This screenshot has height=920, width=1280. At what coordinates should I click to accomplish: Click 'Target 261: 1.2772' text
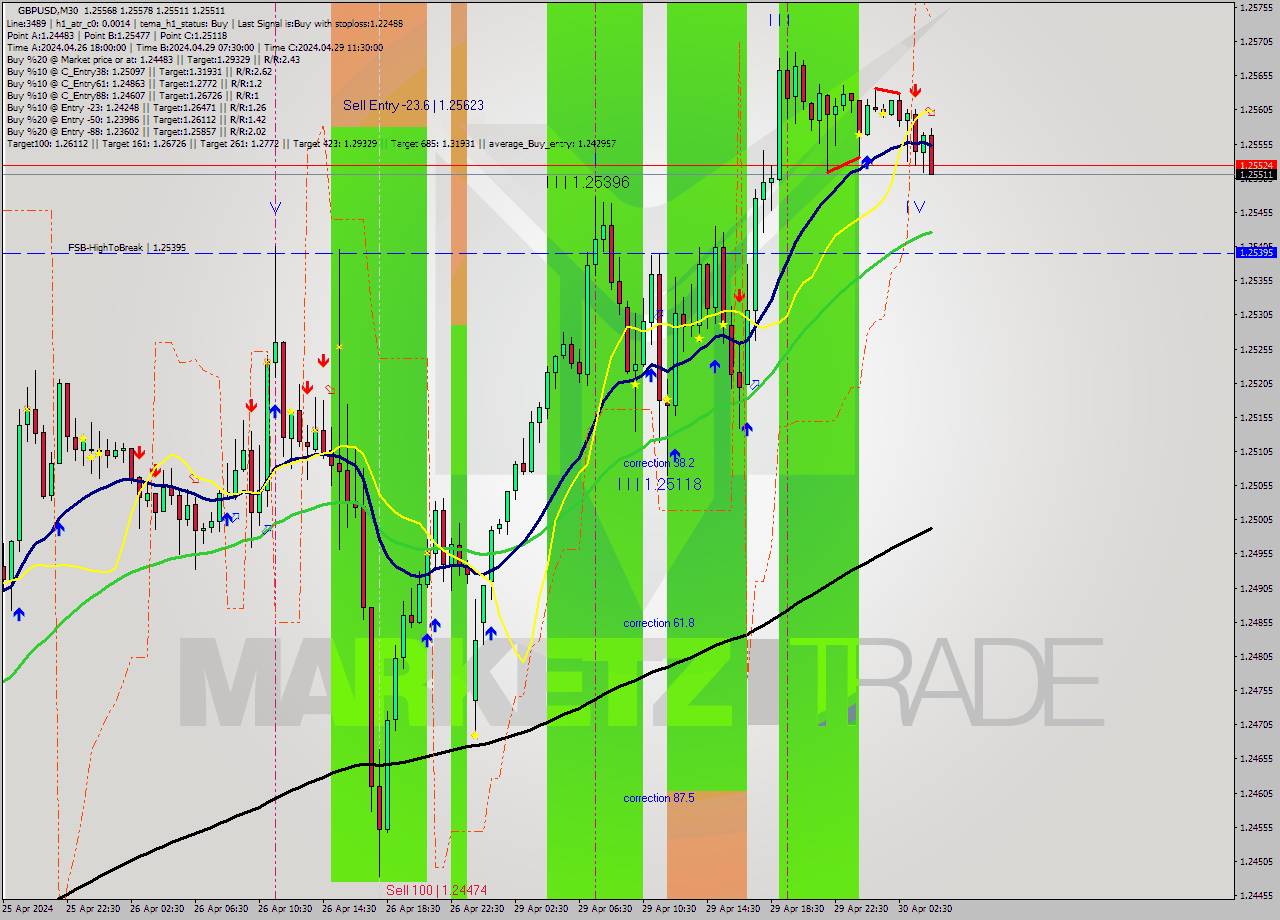pyautogui.click(x=239, y=144)
